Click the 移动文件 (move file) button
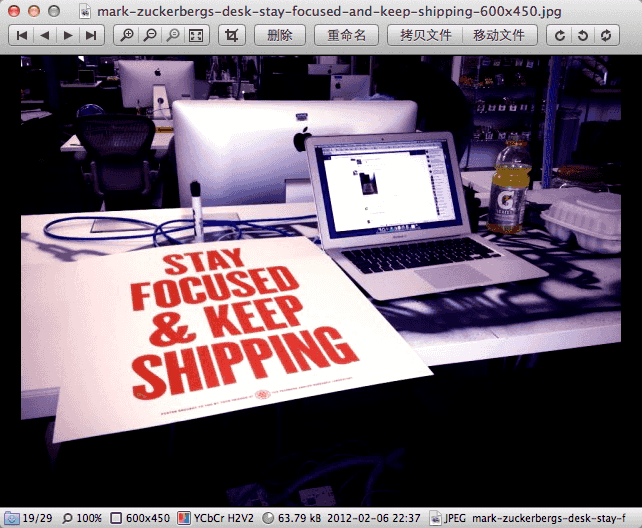This screenshot has width=642, height=528. (499, 35)
